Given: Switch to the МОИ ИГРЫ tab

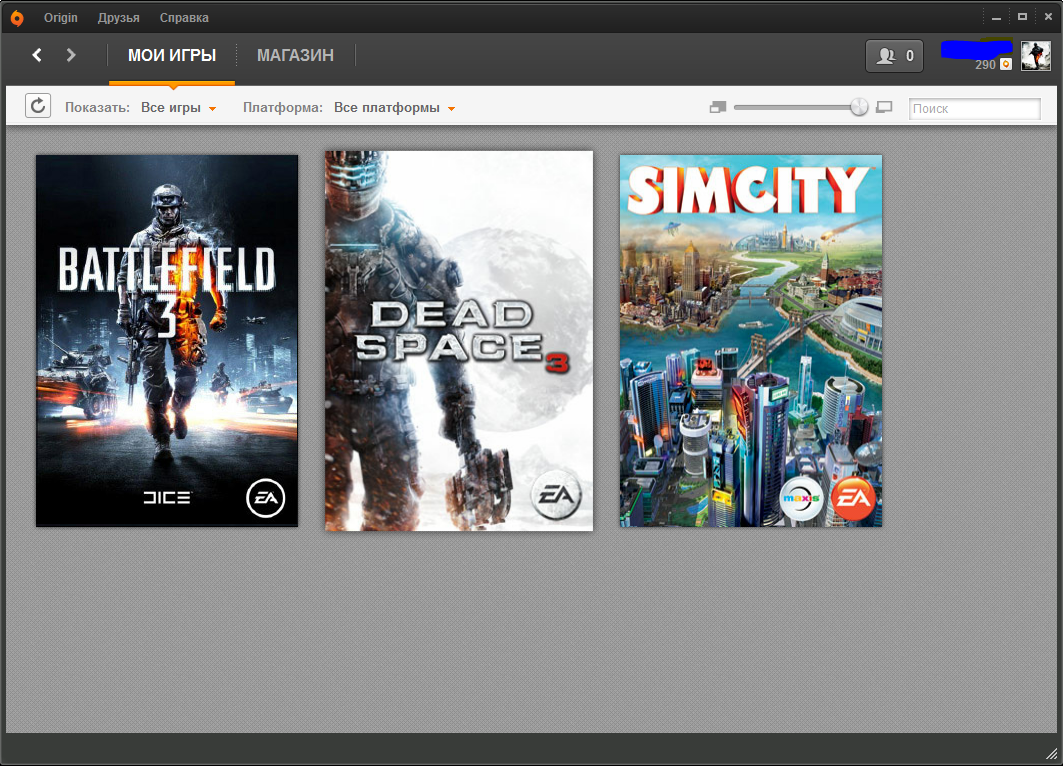Looking at the screenshot, I should point(172,56).
